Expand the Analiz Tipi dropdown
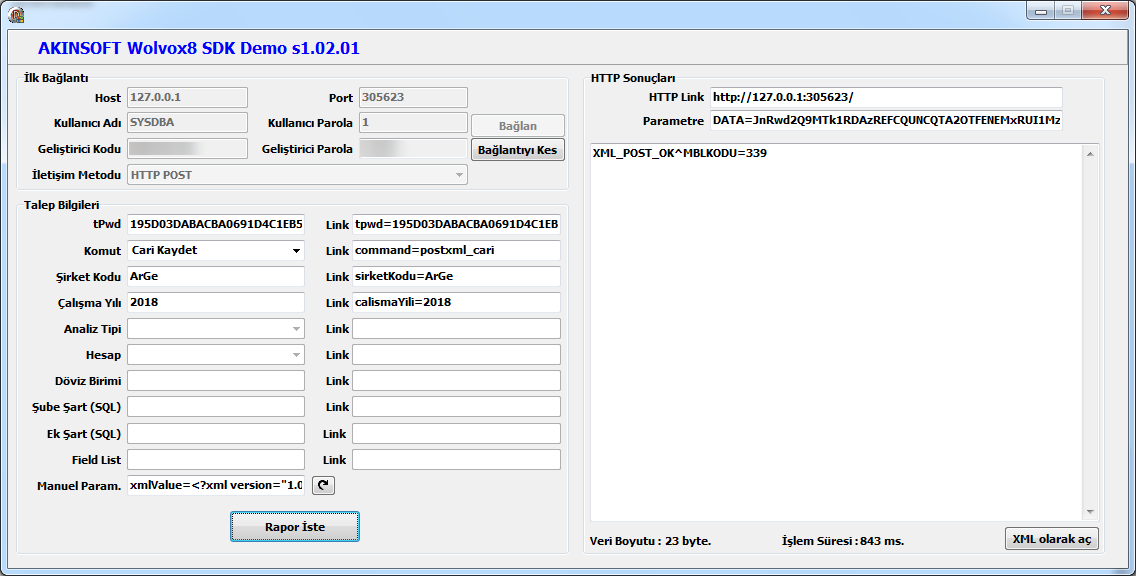The height and width of the screenshot is (576, 1136). pos(216,329)
